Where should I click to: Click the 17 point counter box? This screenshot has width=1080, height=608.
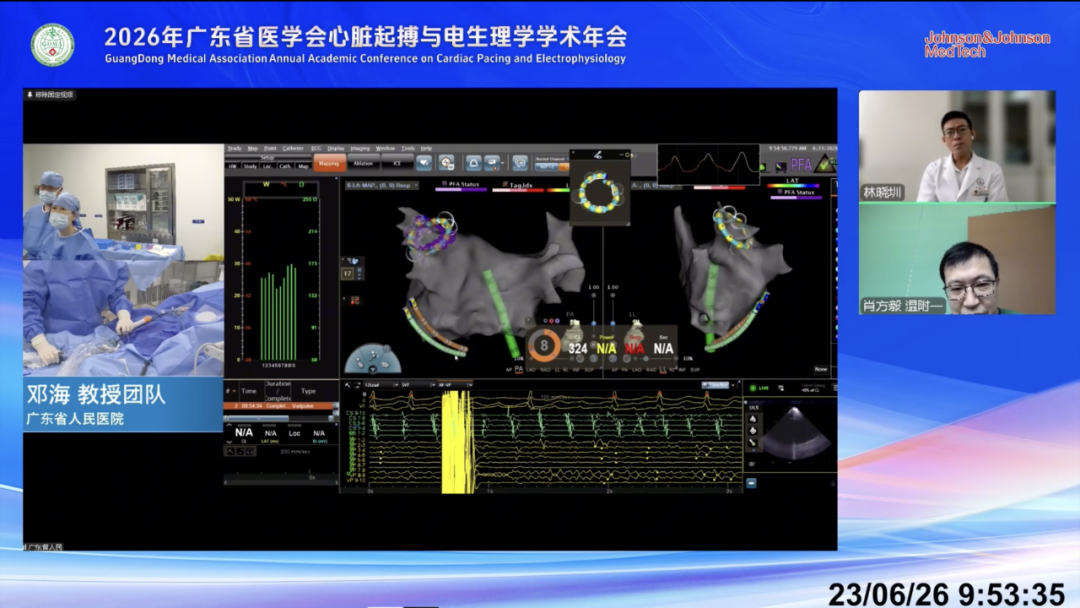pyautogui.click(x=348, y=273)
